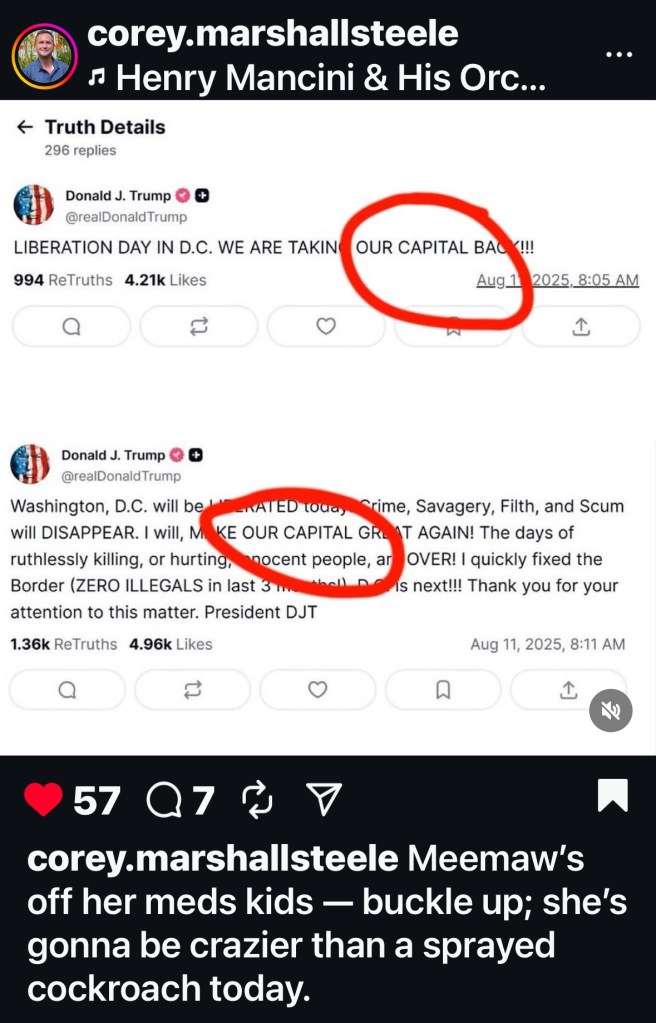Bookmark the Washington, D.C. truth post
The image size is (656, 1023).
(443, 690)
